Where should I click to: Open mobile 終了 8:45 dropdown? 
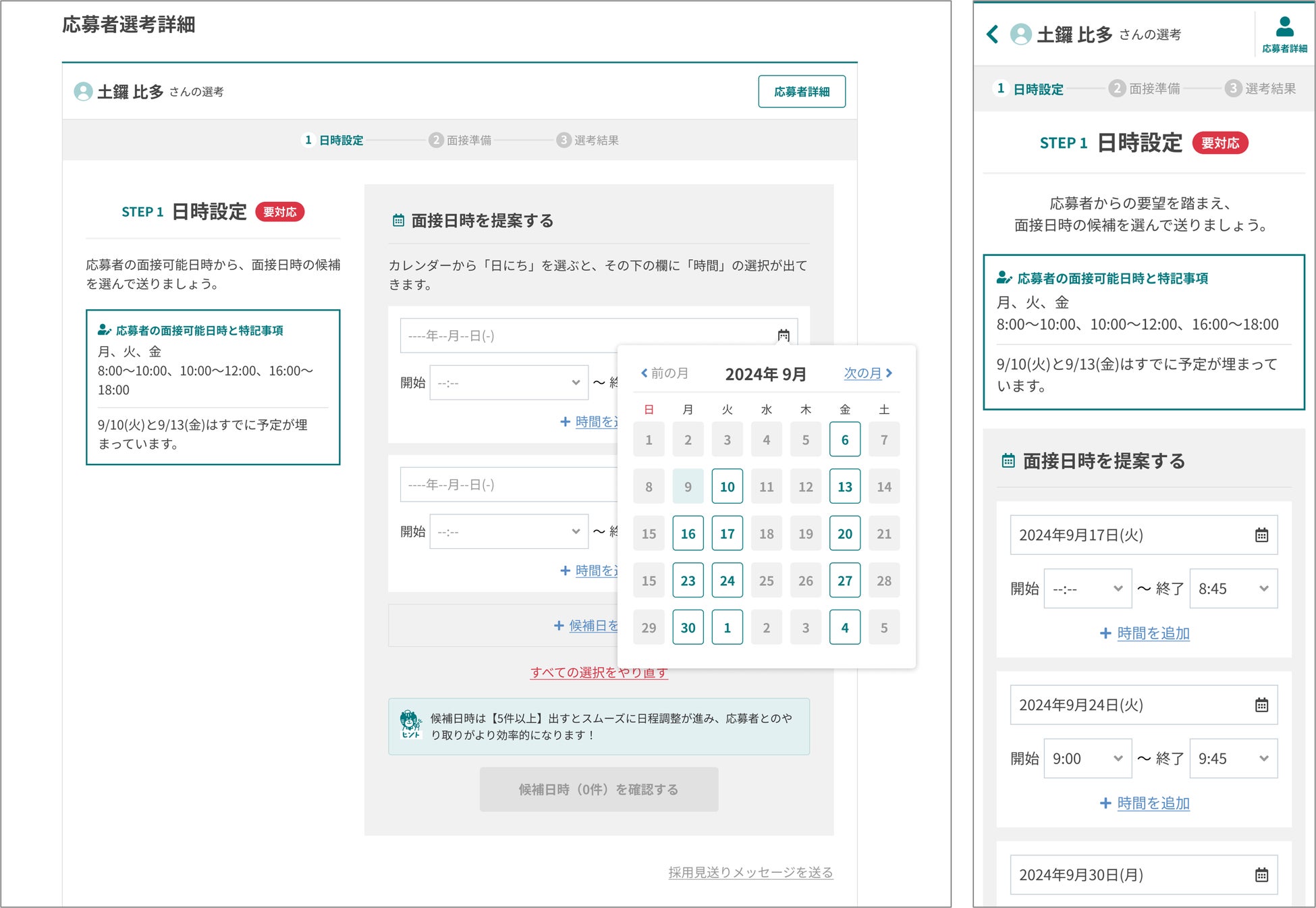(1233, 589)
